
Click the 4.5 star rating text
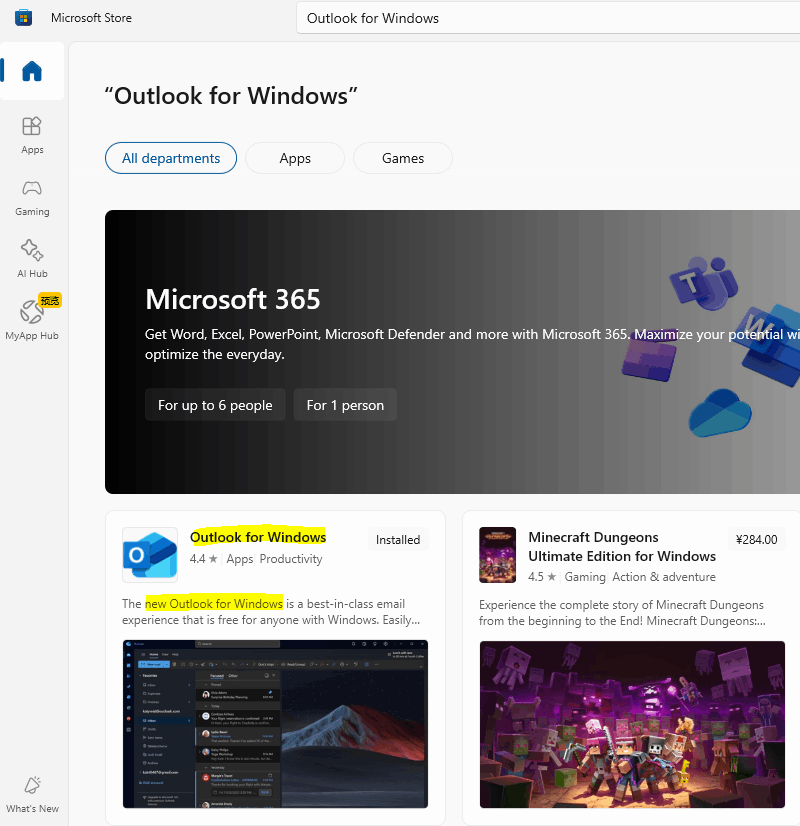542,577
